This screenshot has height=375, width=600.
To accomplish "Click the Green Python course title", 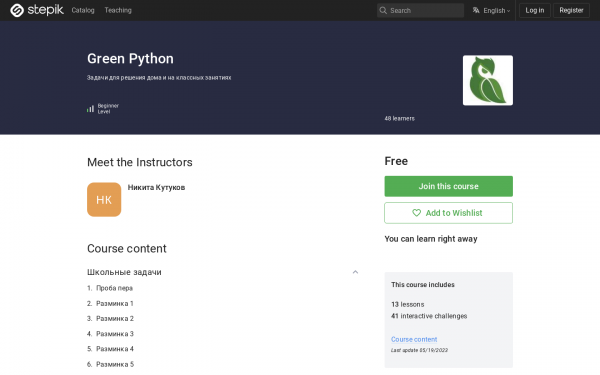I will coord(130,59).
